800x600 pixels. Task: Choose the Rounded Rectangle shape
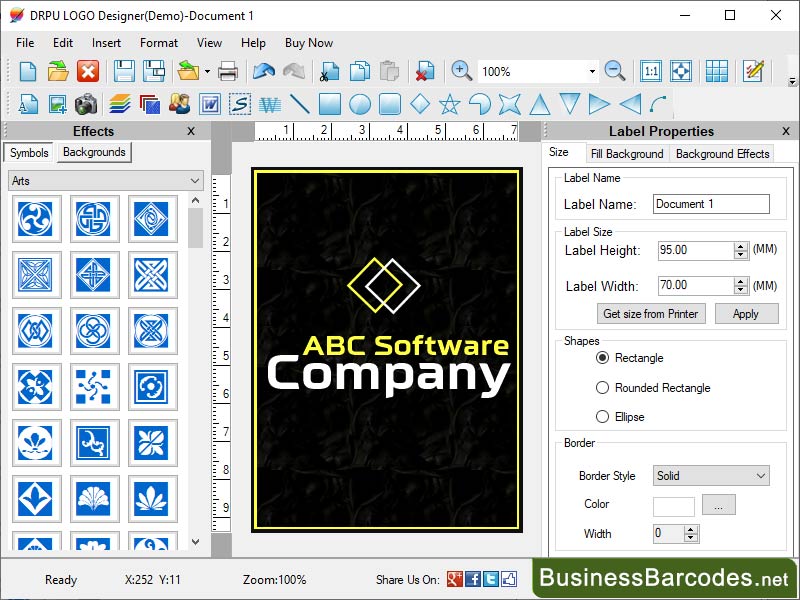click(603, 388)
